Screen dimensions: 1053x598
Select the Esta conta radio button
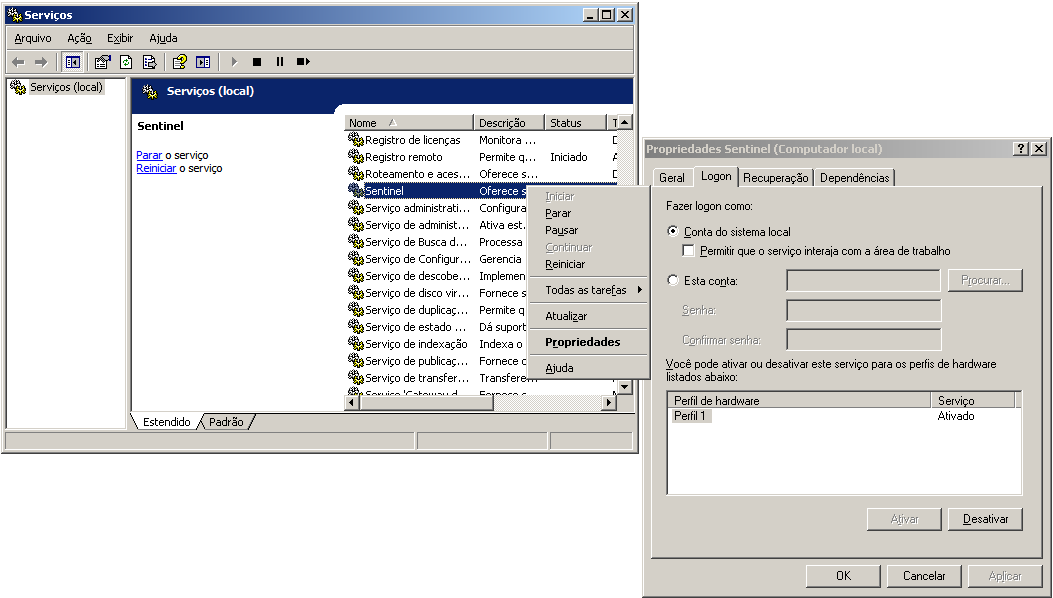coord(673,280)
